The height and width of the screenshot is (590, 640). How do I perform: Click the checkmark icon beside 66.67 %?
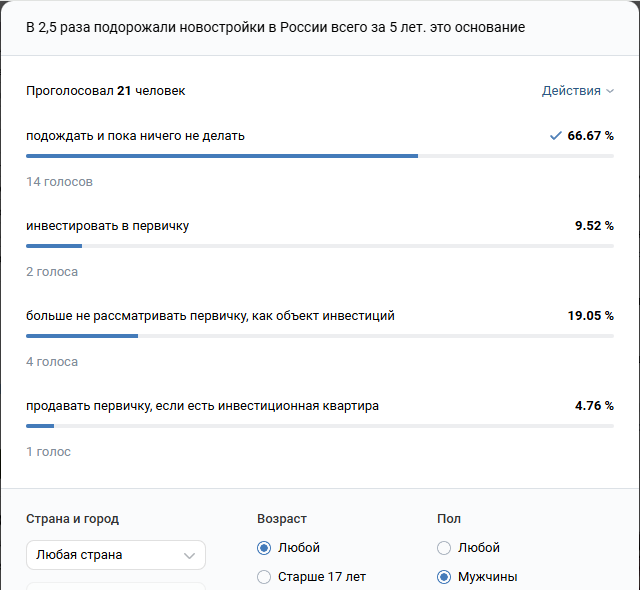tap(556, 136)
